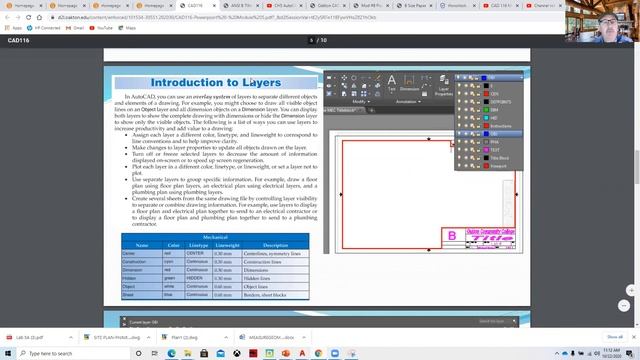Open File Explorer from taskbar
The image size is (640, 360).
[x=188, y=353]
